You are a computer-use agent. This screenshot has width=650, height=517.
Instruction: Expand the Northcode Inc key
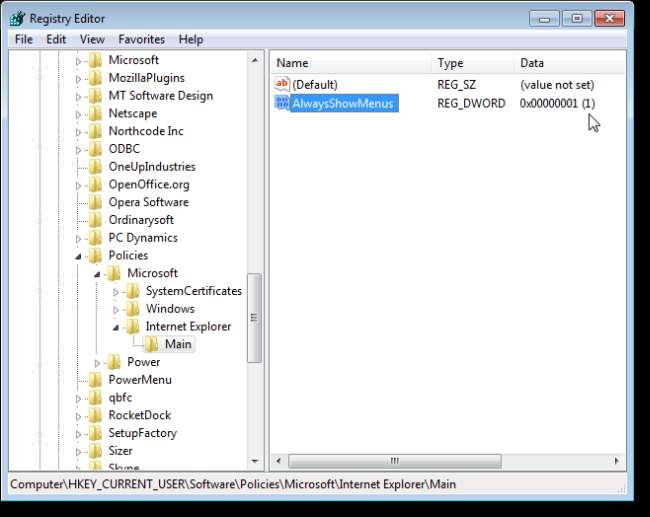[78, 132]
